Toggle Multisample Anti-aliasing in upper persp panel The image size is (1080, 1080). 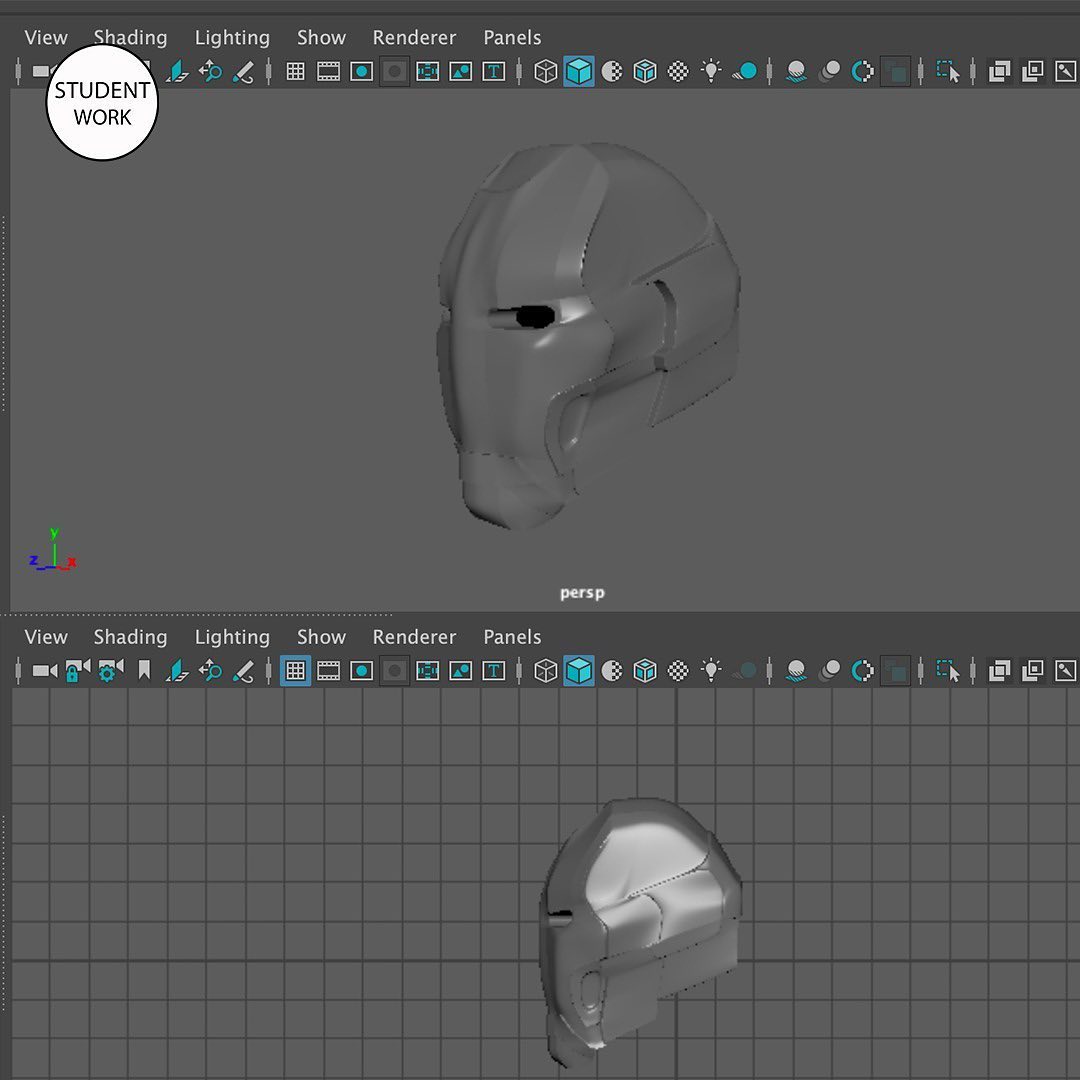[x=862, y=72]
